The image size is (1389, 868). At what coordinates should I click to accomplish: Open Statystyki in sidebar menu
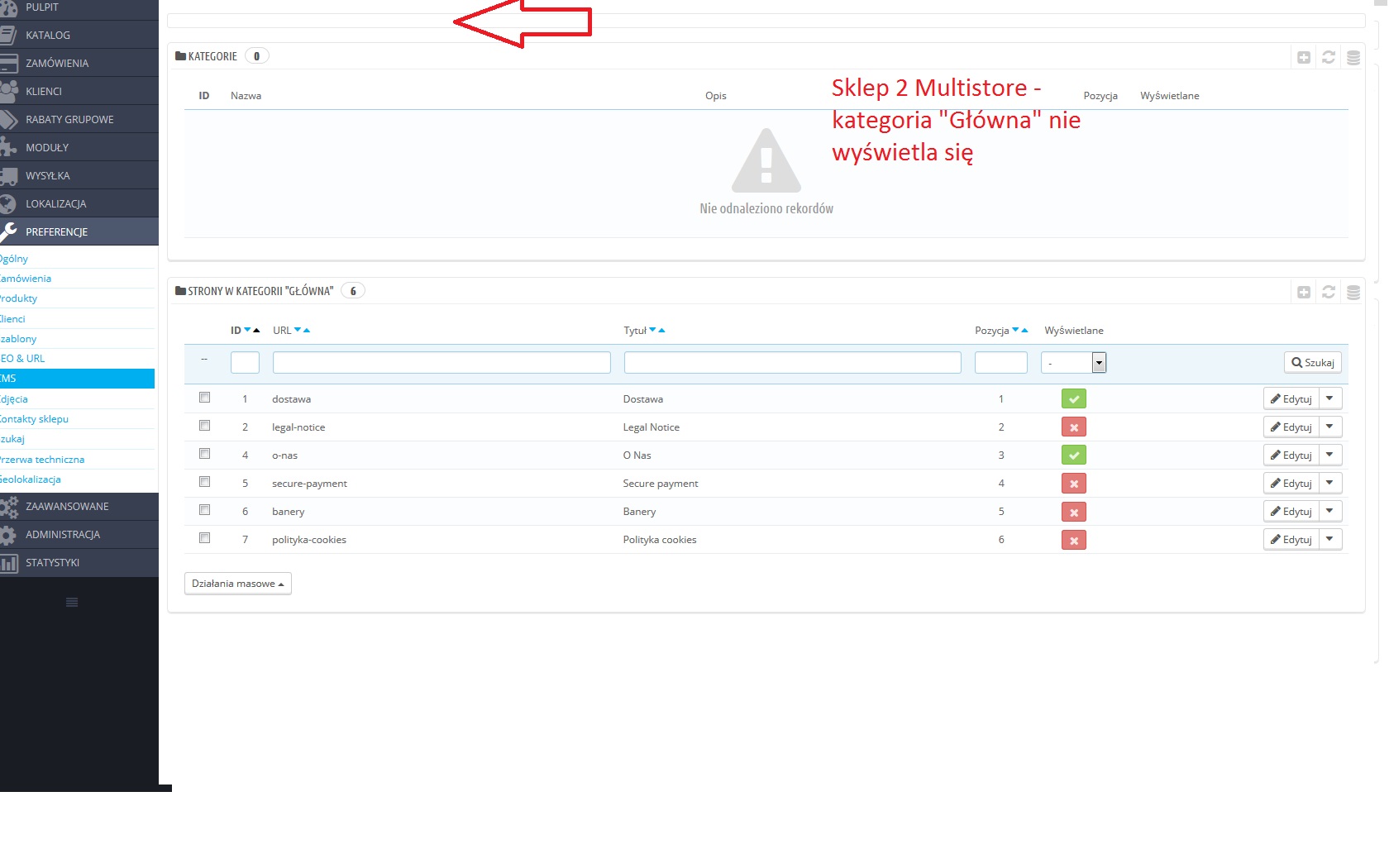[79, 563]
